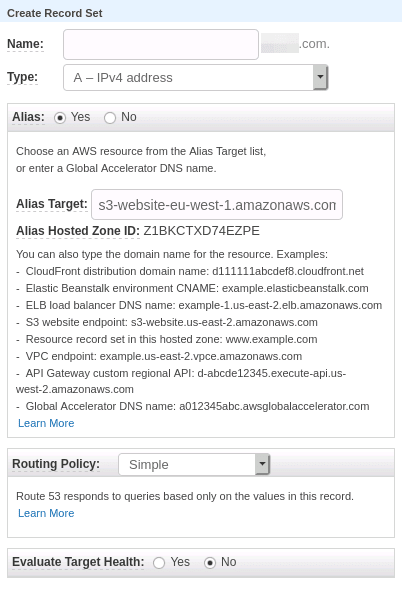Click the Alias Hosted Zone ID label
This screenshot has height=590, width=402.
78,231
